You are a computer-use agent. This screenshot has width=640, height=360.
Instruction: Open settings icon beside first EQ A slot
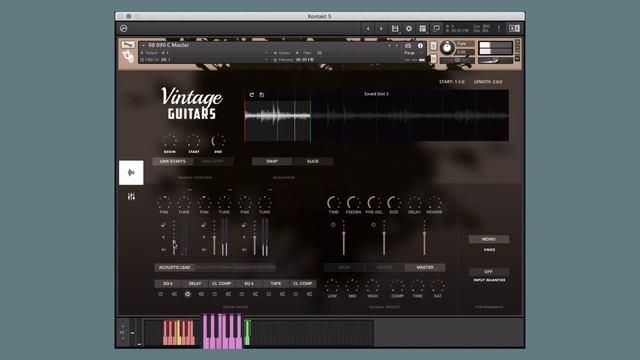tap(174, 294)
